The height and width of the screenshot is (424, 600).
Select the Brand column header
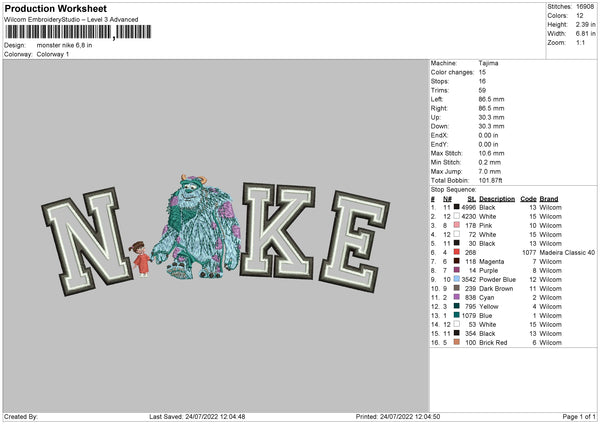pyautogui.click(x=549, y=199)
